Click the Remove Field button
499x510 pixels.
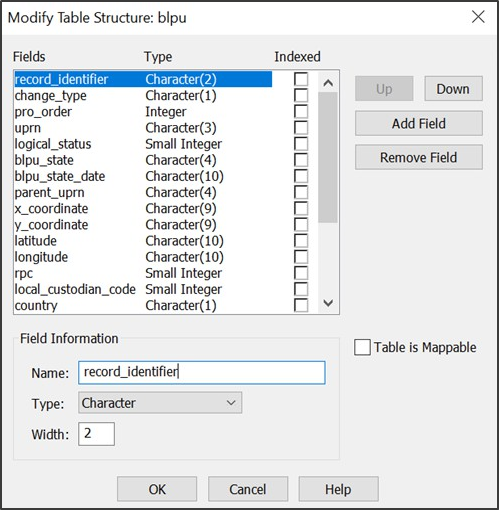(419, 157)
